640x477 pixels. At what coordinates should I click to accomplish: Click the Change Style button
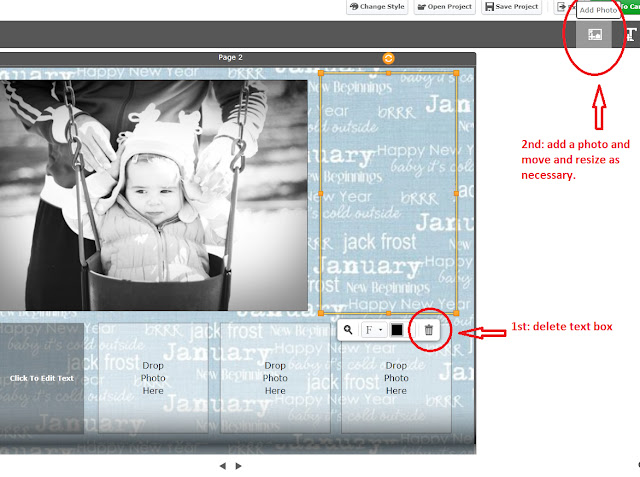point(377,7)
